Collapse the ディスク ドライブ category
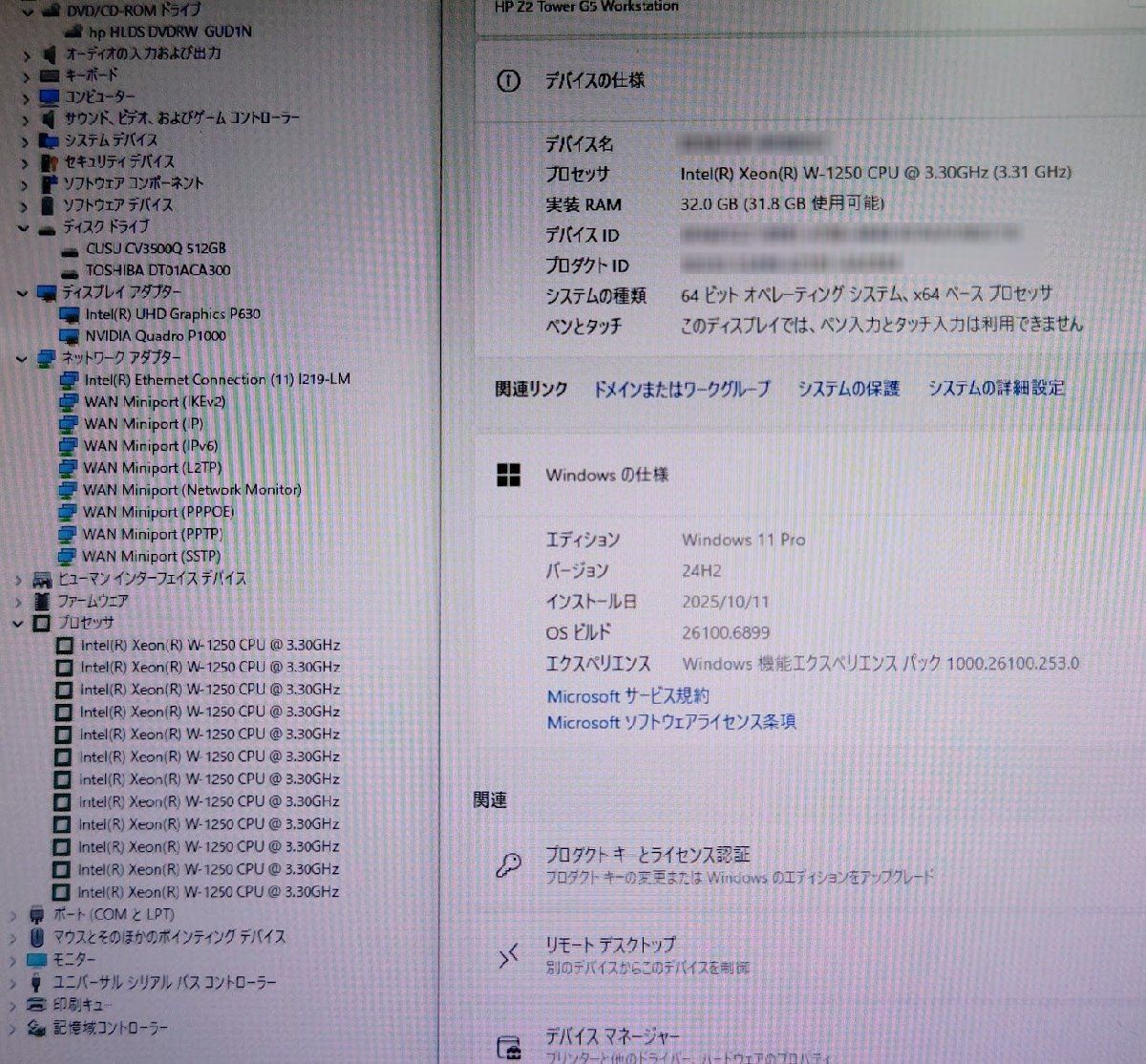Image resolution: width=1146 pixels, height=1064 pixels. (x=24, y=226)
